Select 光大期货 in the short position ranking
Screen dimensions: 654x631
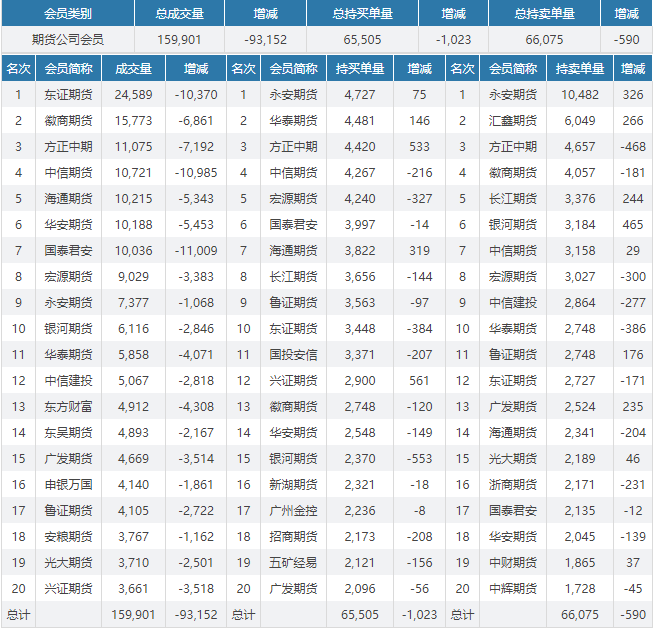513,459
